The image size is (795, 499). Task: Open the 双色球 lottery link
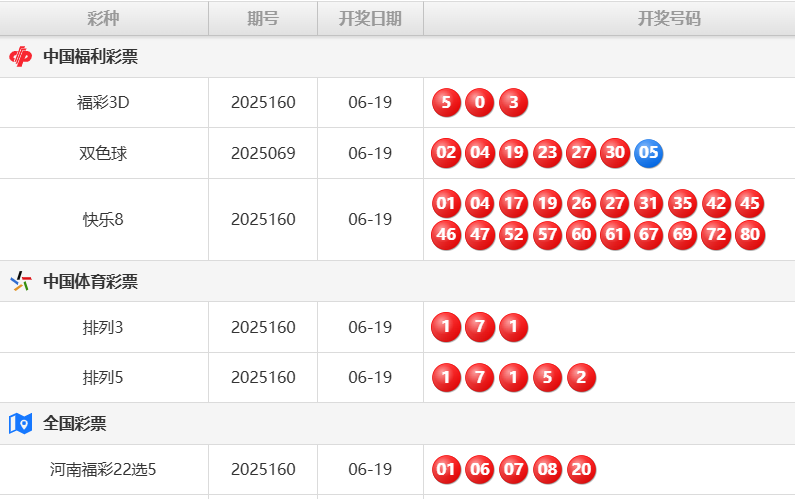pos(103,153)
